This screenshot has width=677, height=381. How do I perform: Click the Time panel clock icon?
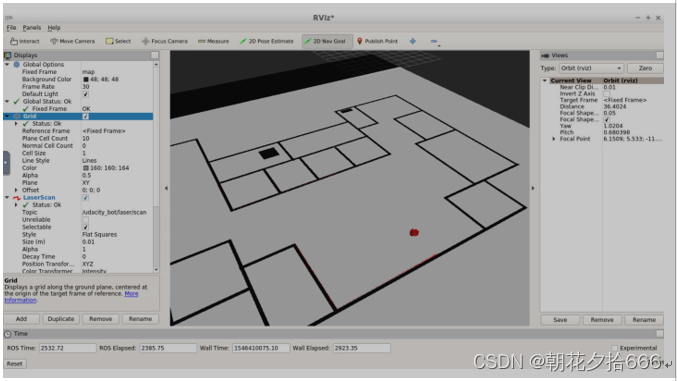8,333
